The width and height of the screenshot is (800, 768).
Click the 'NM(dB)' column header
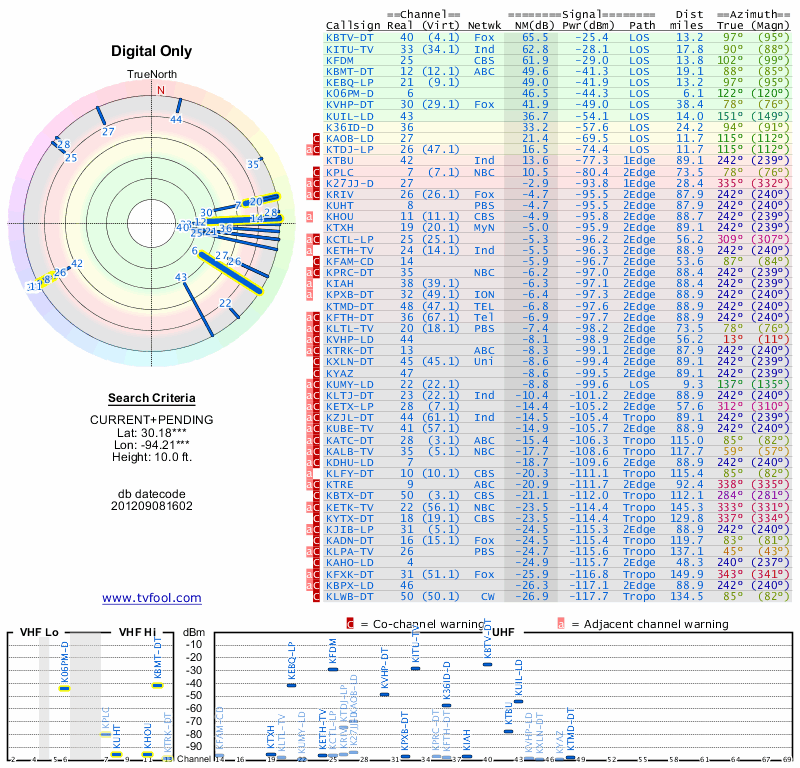coord(535,25)
